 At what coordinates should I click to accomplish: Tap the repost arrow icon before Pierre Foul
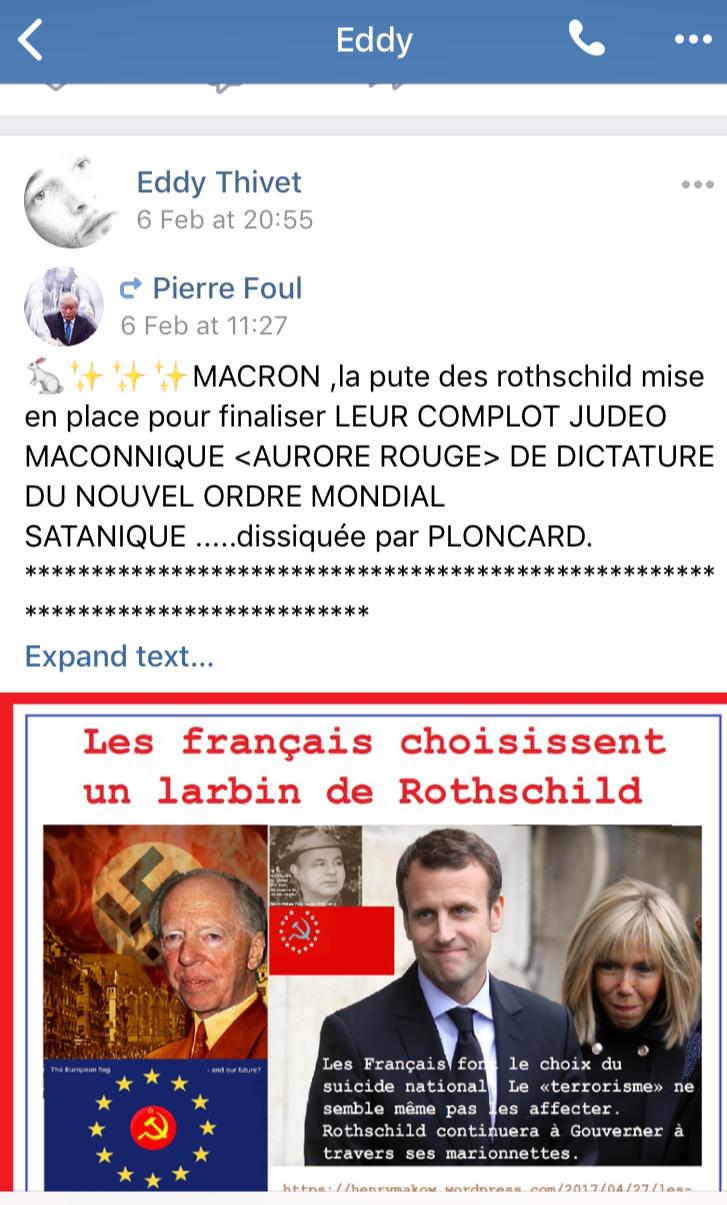tap(131, 290)
